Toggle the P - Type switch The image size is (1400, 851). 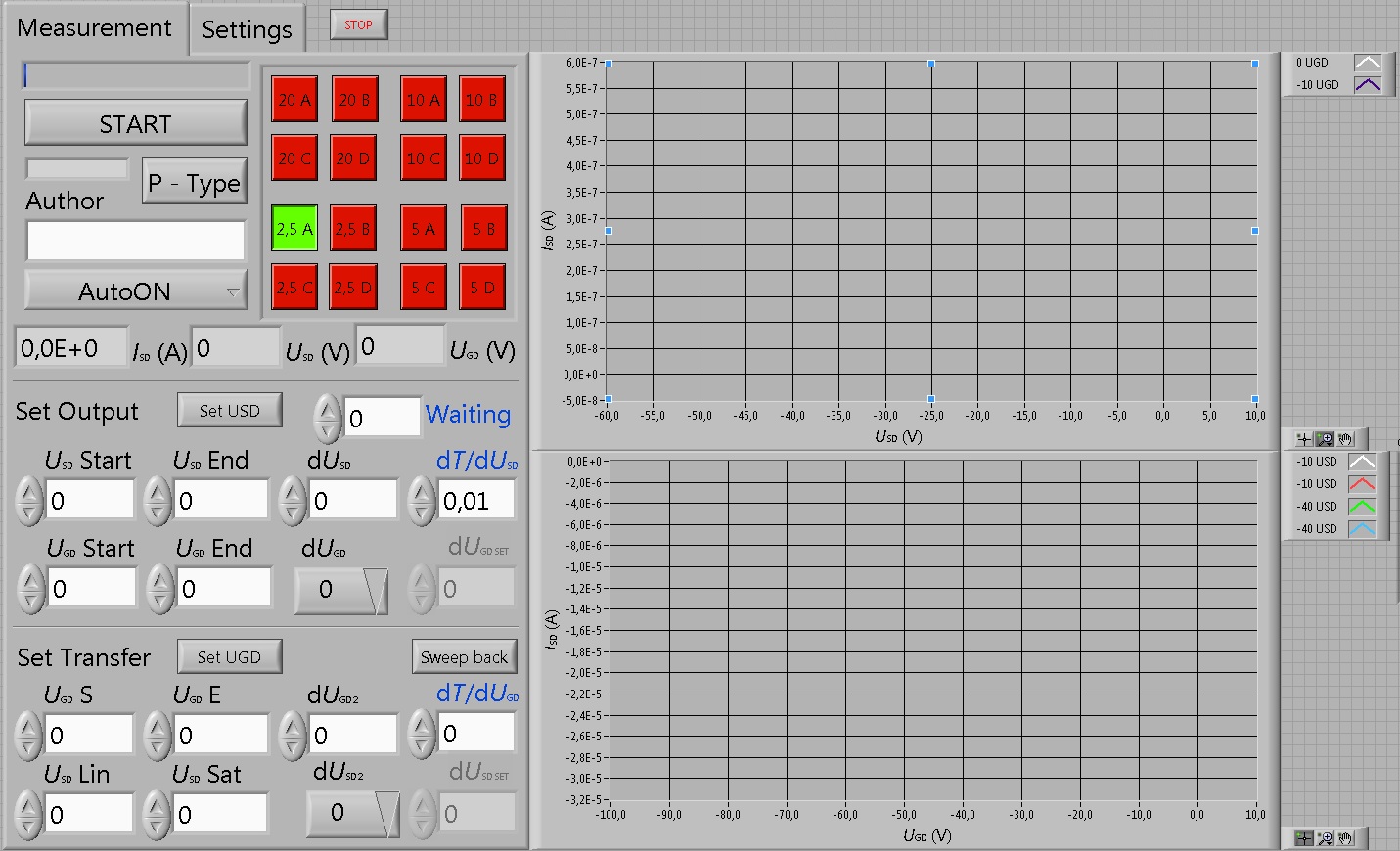pyautogui.click(x=194, y=183)
